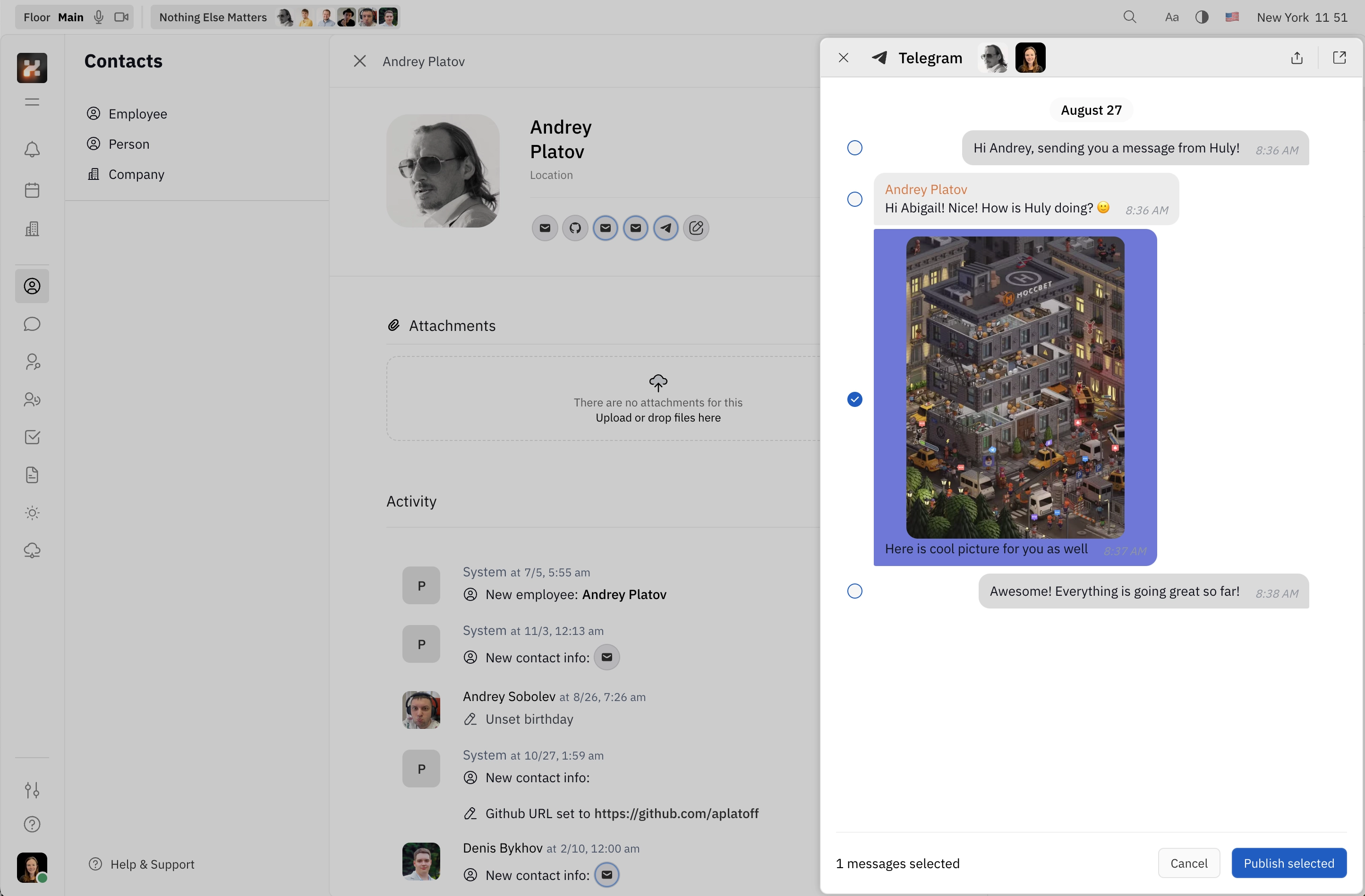Viewport: 1365px width, 896px height.
Task: Expand Company filter in Contacts panel
Action: tap(136, 172)
